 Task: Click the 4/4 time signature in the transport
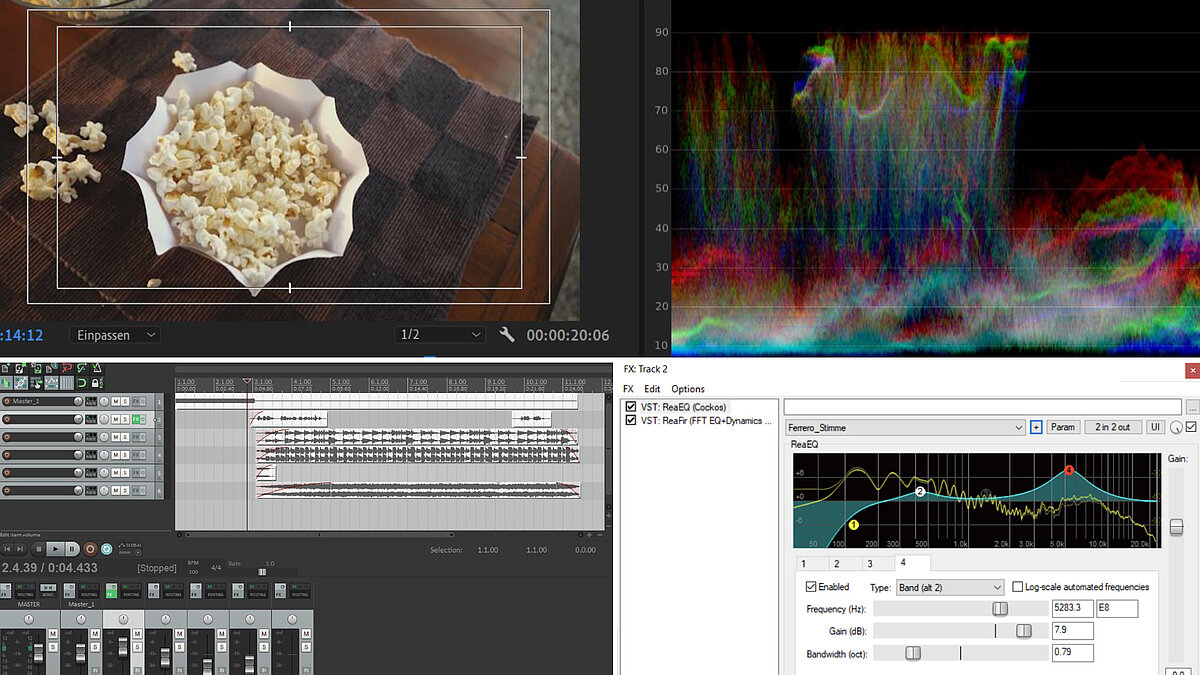click(x=215, y=567)
